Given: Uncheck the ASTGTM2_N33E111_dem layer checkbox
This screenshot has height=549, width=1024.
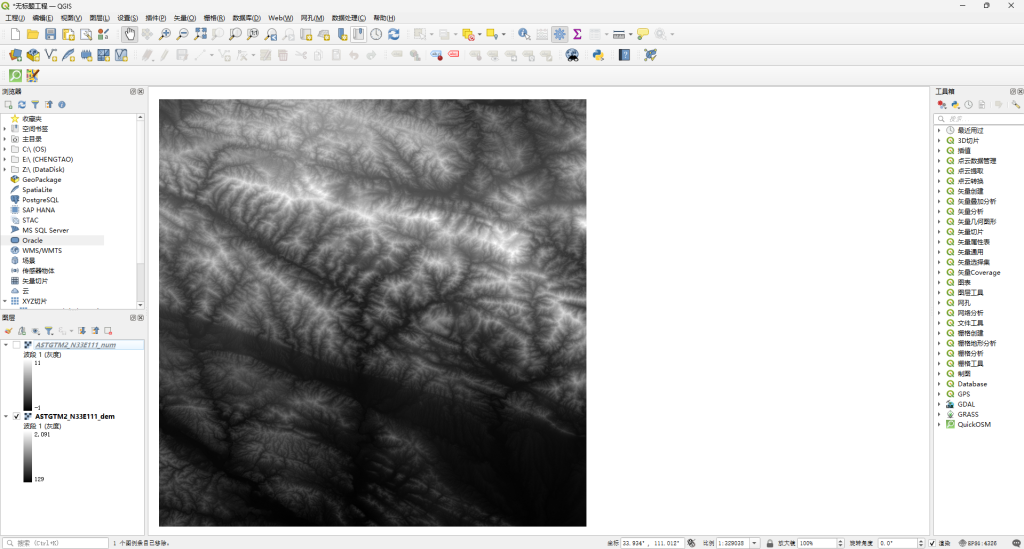Looking at the screenshot, I should (17, 416).
